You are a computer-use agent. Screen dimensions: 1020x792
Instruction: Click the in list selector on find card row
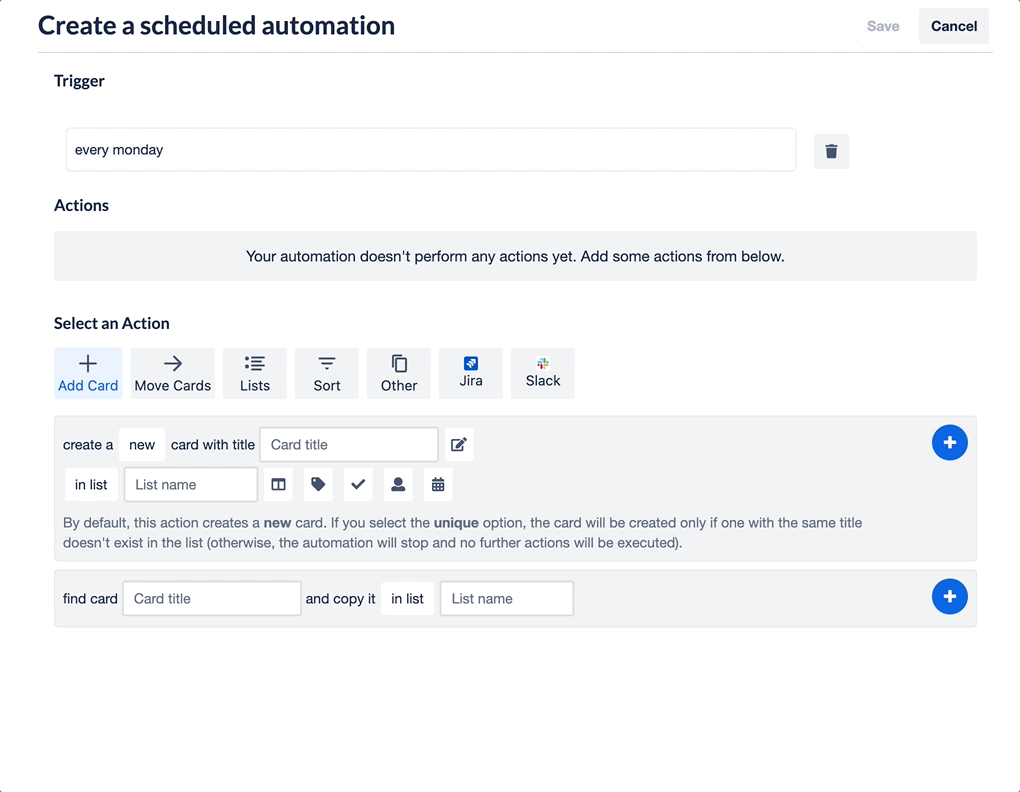[x=407, y=598]
